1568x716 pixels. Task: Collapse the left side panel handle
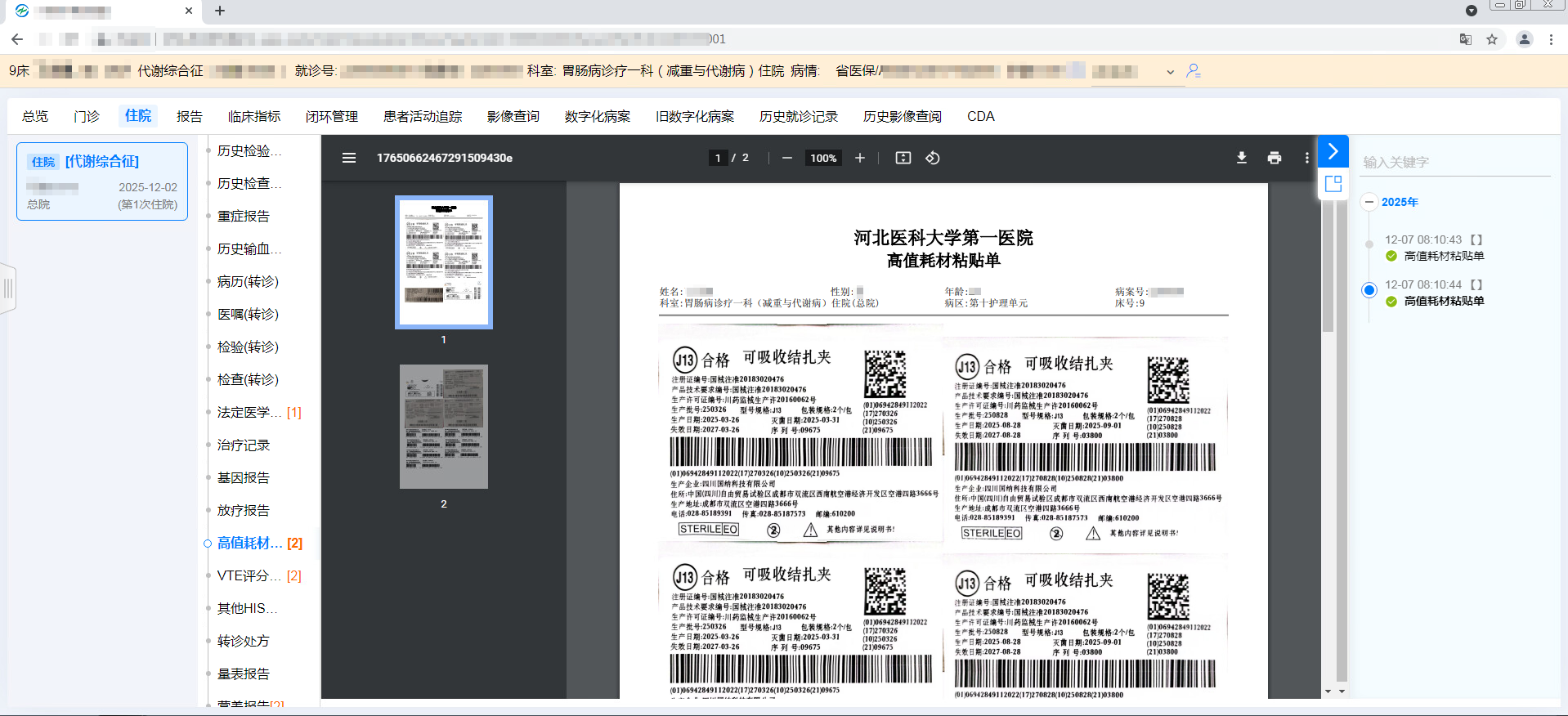[x=8, y=288]
